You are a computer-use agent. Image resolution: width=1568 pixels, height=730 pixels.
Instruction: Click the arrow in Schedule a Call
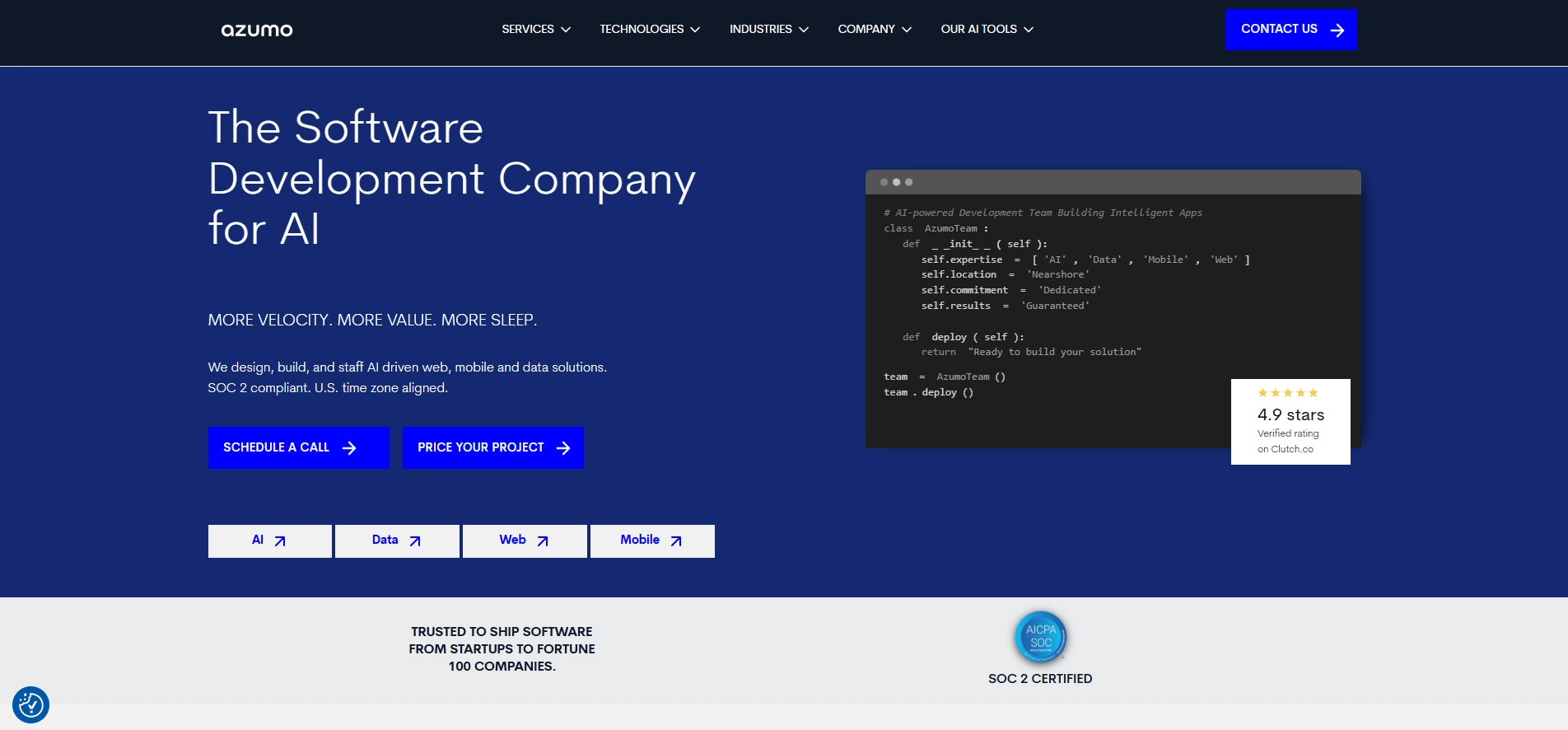[349, 448]
